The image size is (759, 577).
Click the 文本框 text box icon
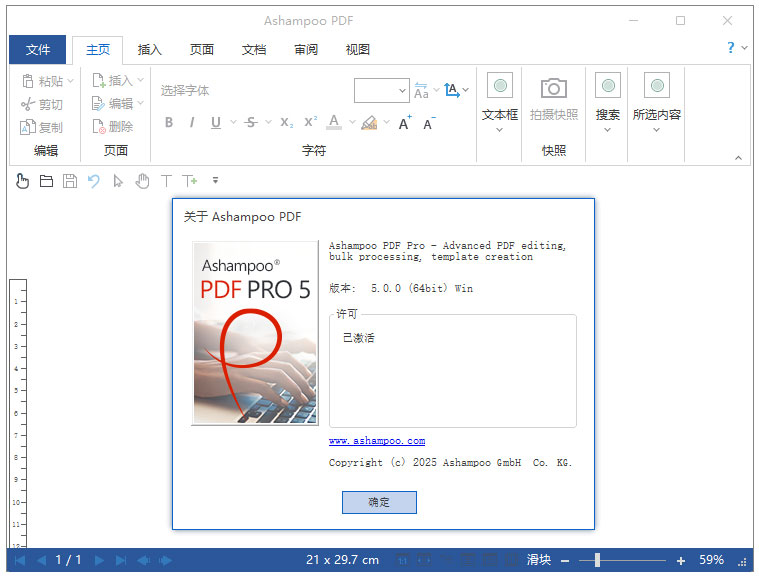tap(500, 86)
